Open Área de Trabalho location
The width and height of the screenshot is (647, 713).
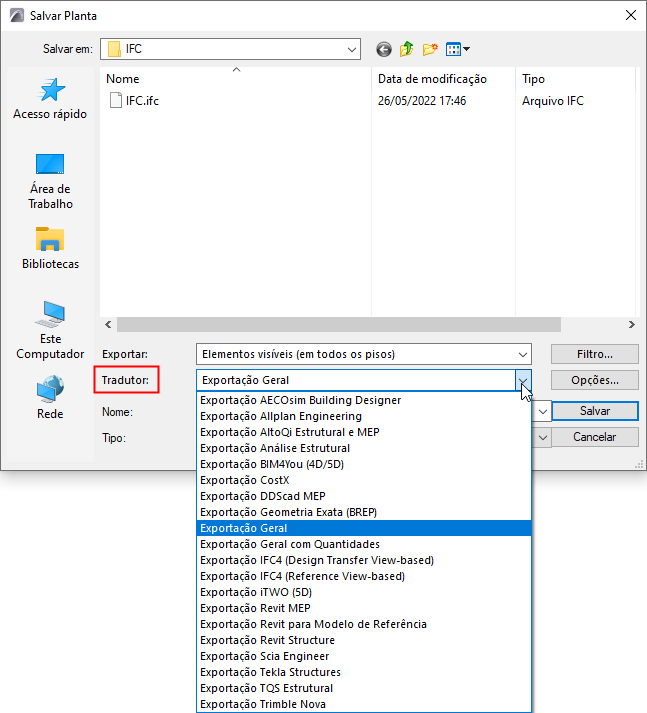(50, 181)
